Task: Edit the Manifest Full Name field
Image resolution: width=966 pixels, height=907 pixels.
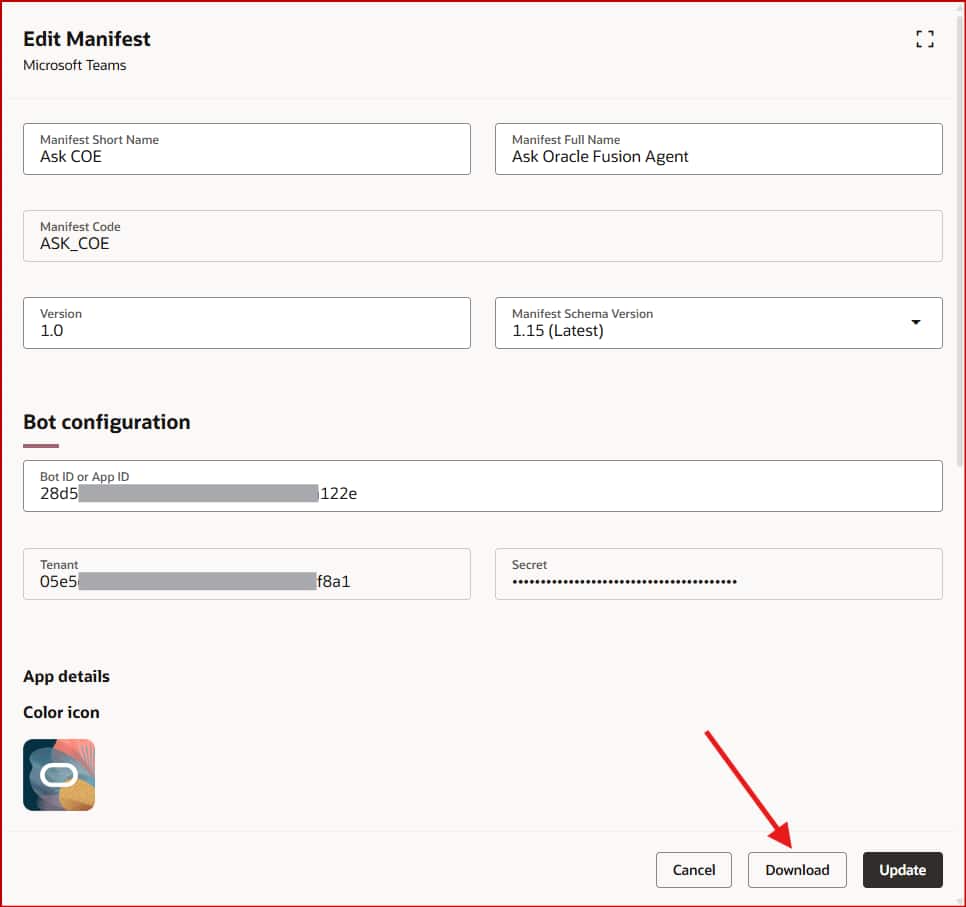Action: coord(718,149)
